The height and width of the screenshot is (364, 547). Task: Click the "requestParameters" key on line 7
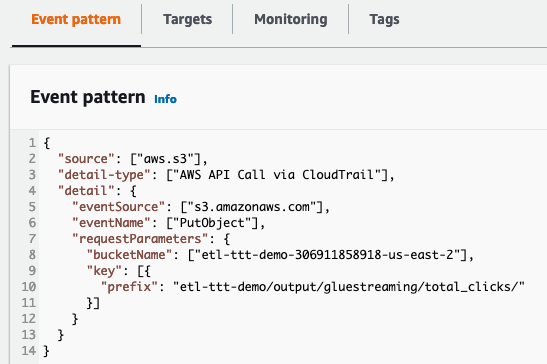click(140, 239)
